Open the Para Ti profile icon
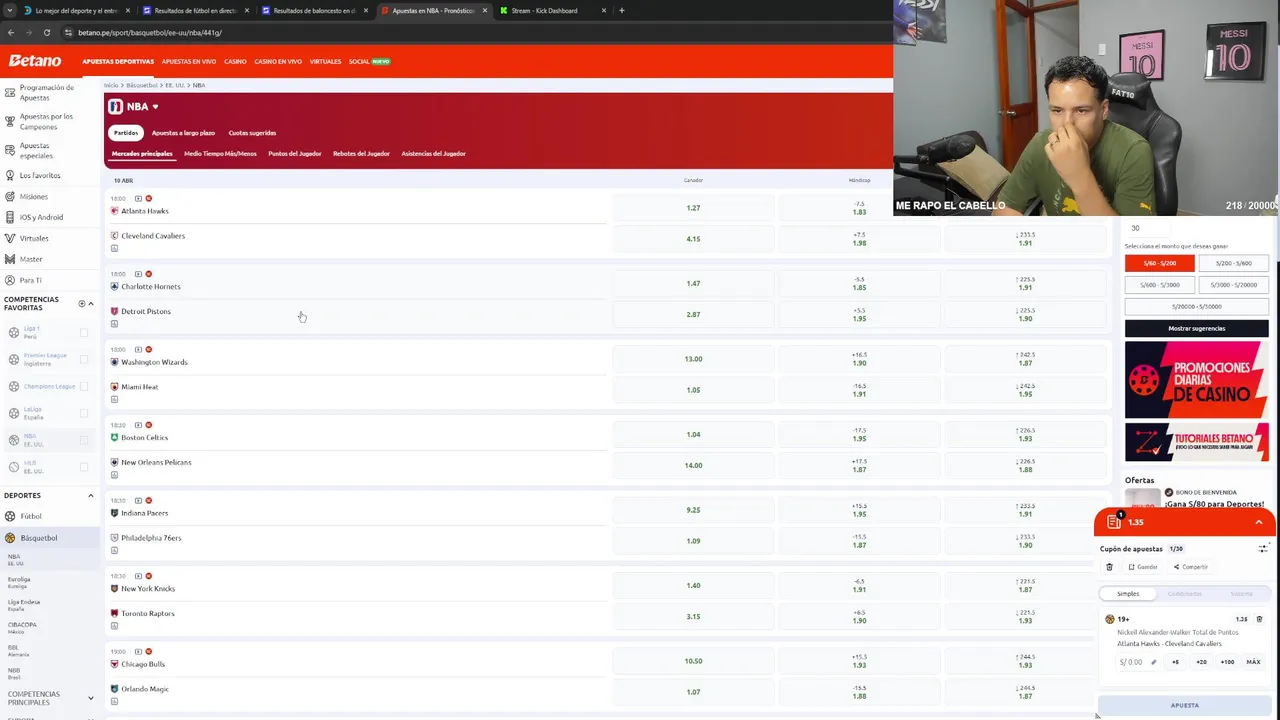Viewport: 1280px width, 720px height. coord(9,280)
